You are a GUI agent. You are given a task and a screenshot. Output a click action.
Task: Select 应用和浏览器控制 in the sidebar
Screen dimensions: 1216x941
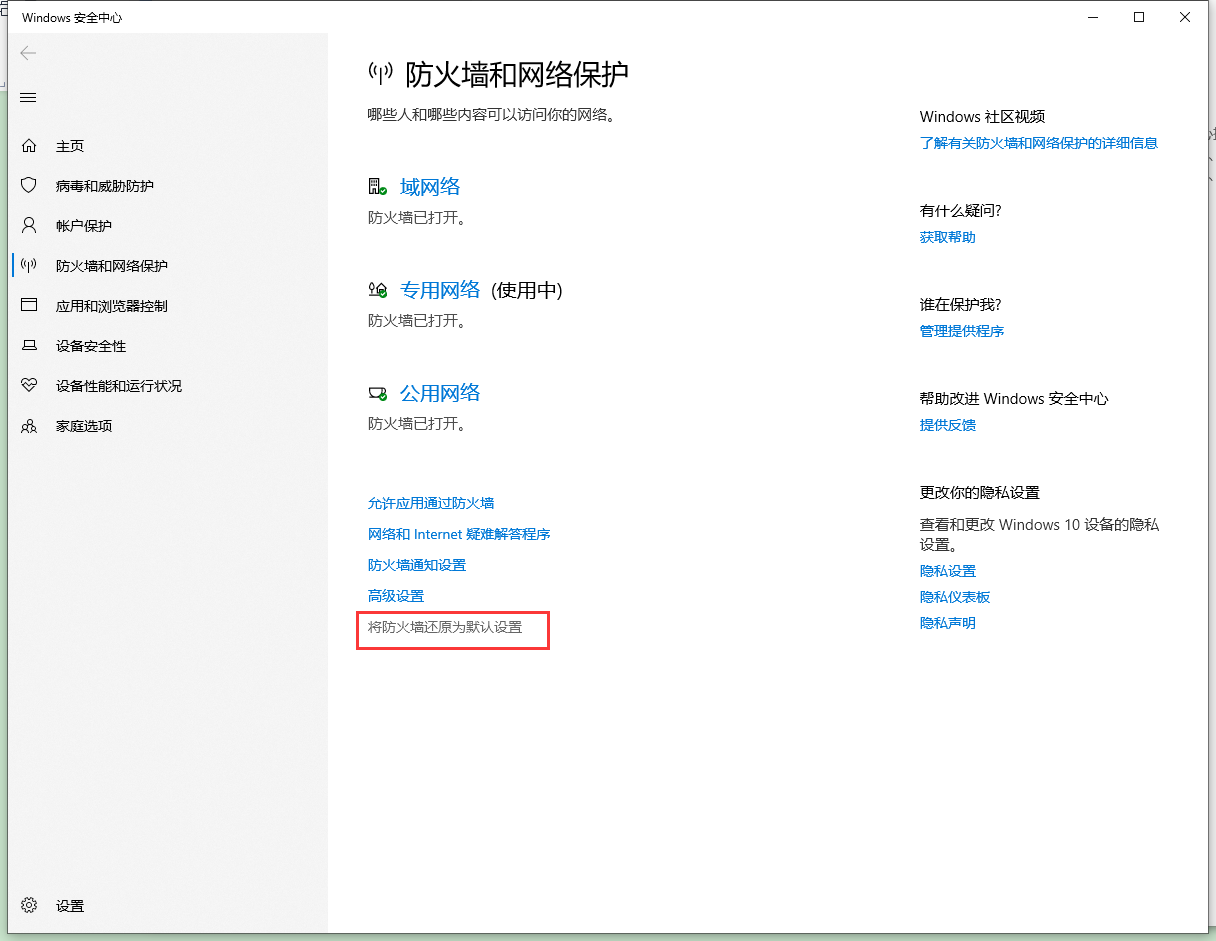pyautogui.click(x=112, y=306)
